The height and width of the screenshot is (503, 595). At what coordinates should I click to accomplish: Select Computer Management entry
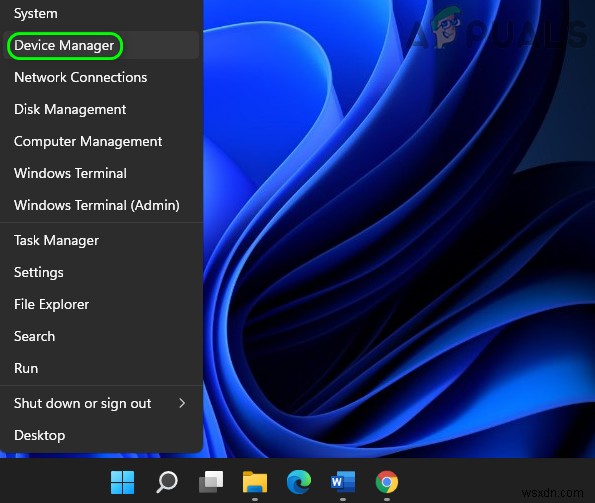101,141
